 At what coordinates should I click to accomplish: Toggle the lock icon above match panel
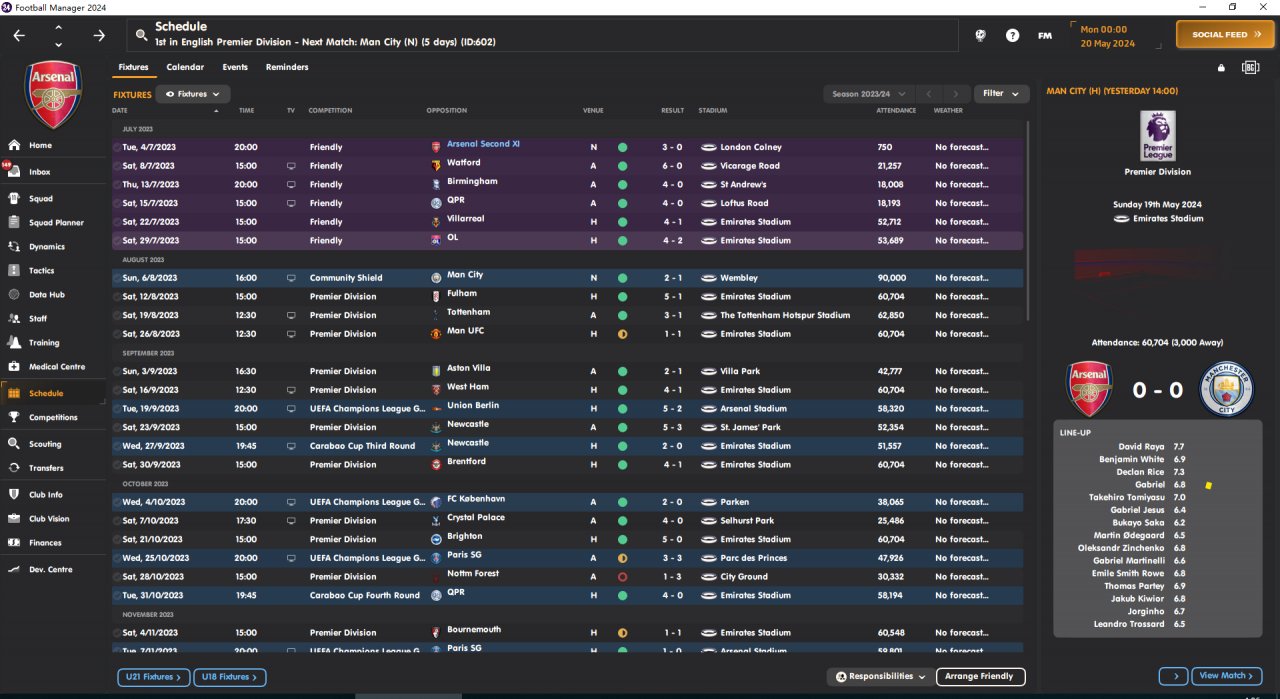1221,68
